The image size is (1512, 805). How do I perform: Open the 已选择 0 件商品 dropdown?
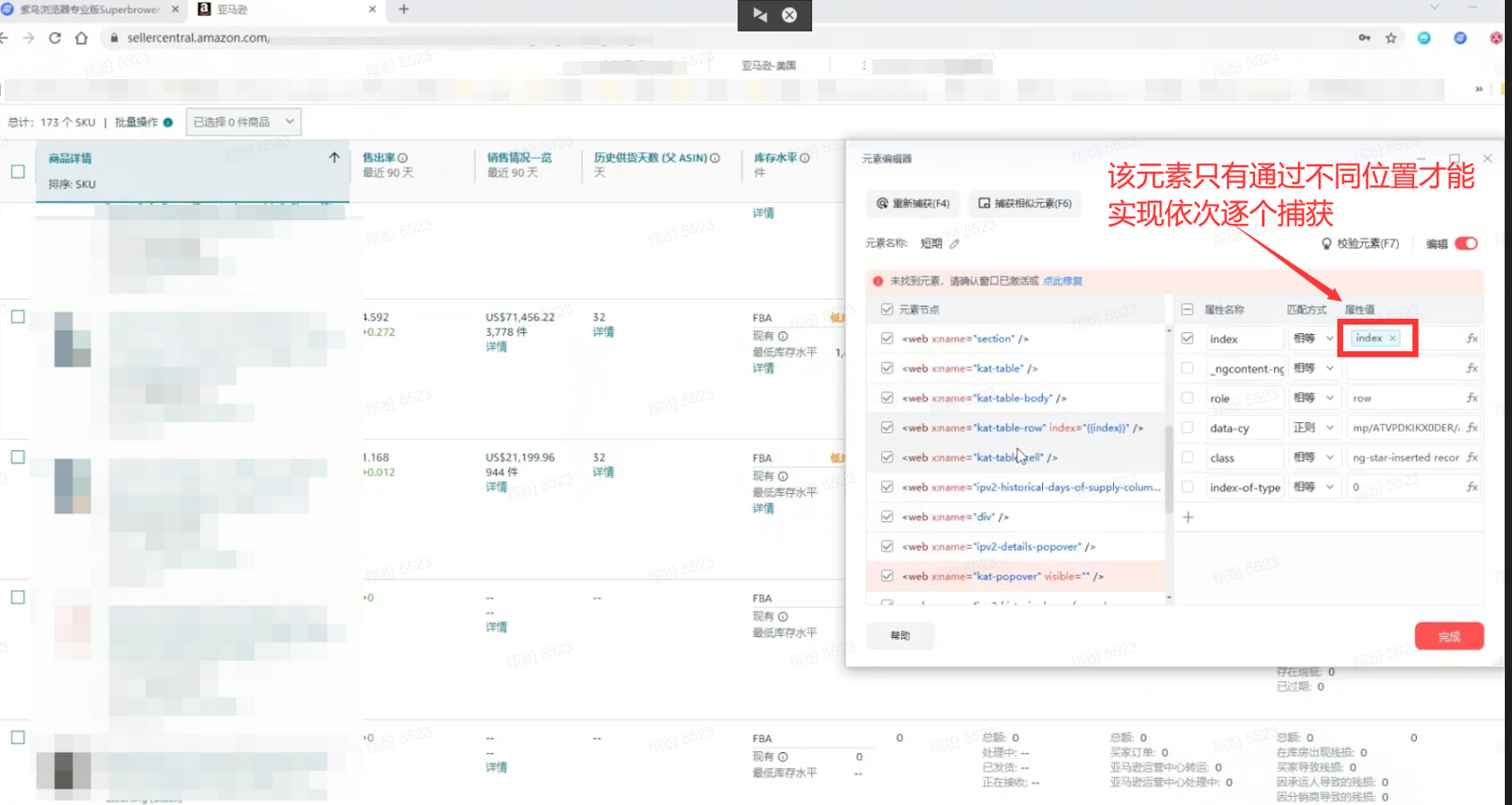click(x=243, y=122)
